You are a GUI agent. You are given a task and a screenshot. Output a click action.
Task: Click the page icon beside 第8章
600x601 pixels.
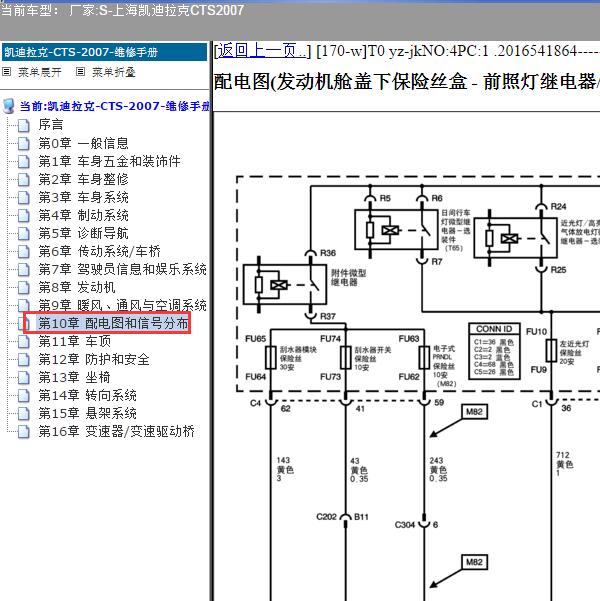point(24,287)
